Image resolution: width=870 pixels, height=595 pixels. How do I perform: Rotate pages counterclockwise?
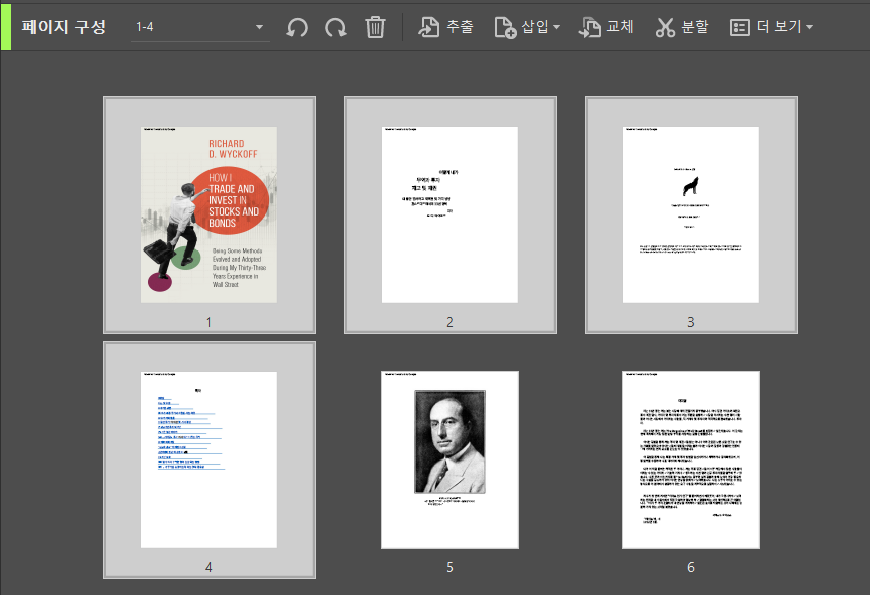tap(297, 27)
